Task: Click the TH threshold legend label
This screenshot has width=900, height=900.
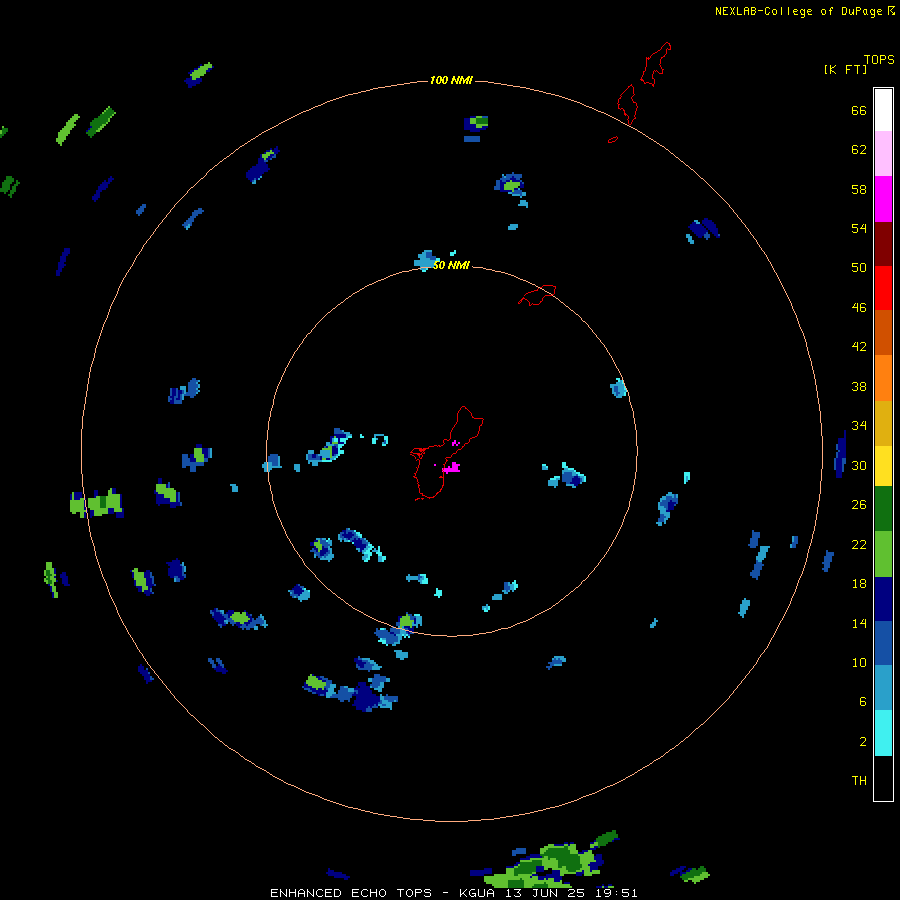Action: (x=859, y=781)
